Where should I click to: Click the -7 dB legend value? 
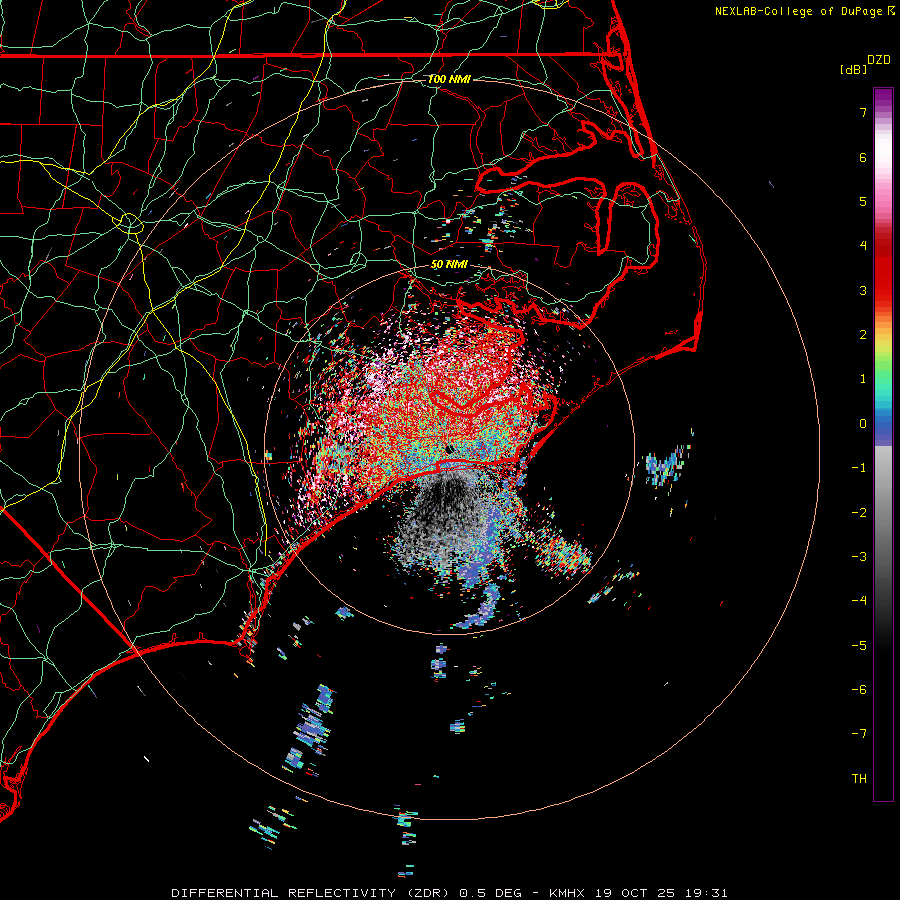859,734
